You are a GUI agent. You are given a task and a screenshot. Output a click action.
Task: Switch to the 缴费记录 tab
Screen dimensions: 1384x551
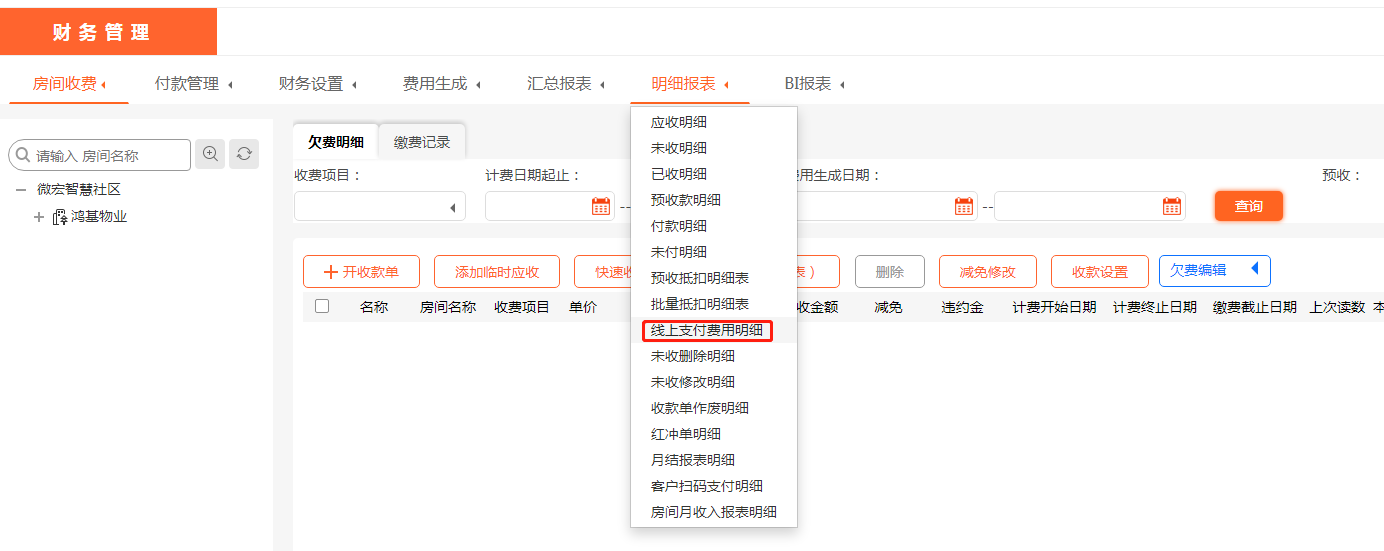422,142
